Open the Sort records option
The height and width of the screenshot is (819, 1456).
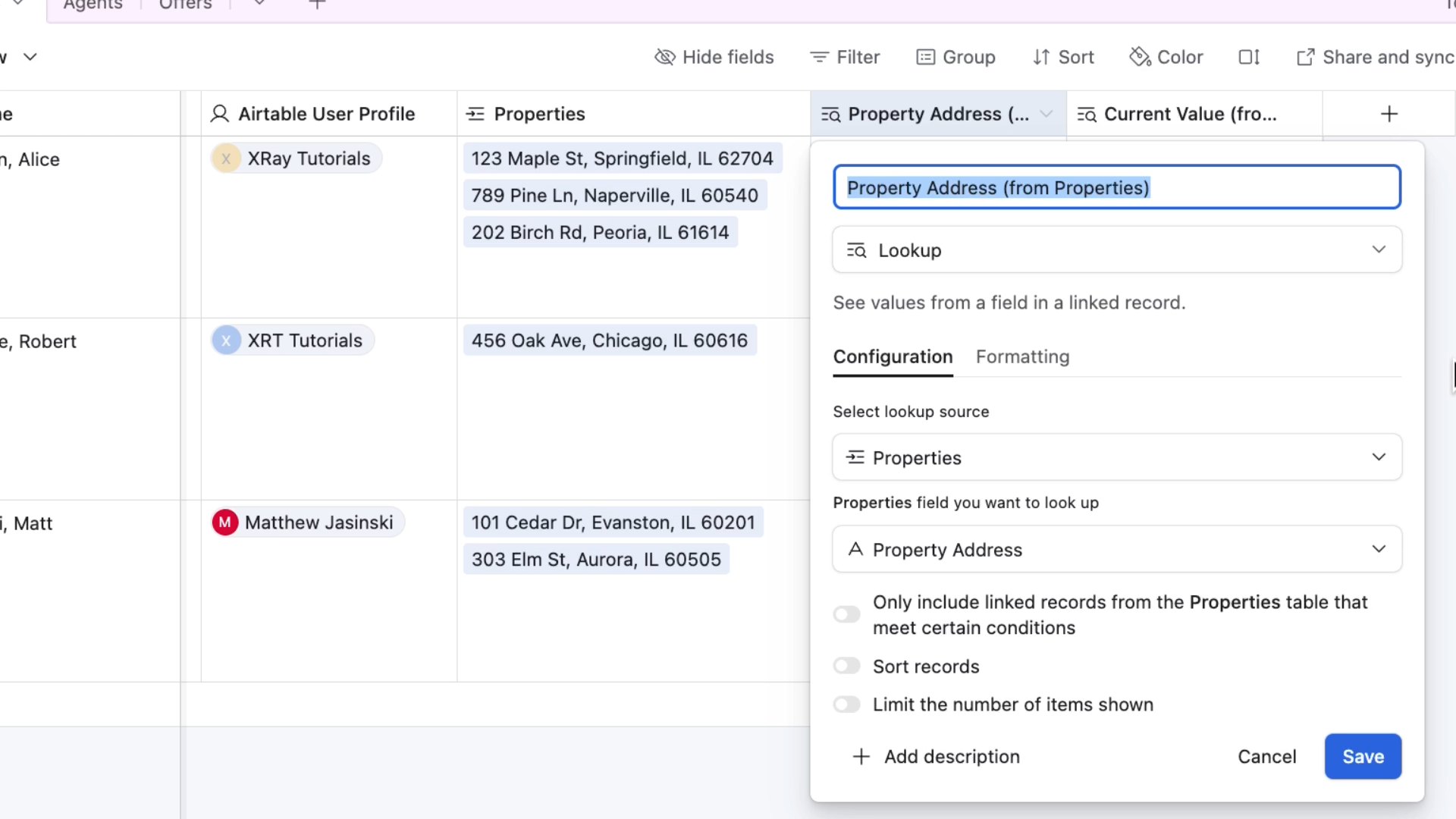coord(1063,57)
